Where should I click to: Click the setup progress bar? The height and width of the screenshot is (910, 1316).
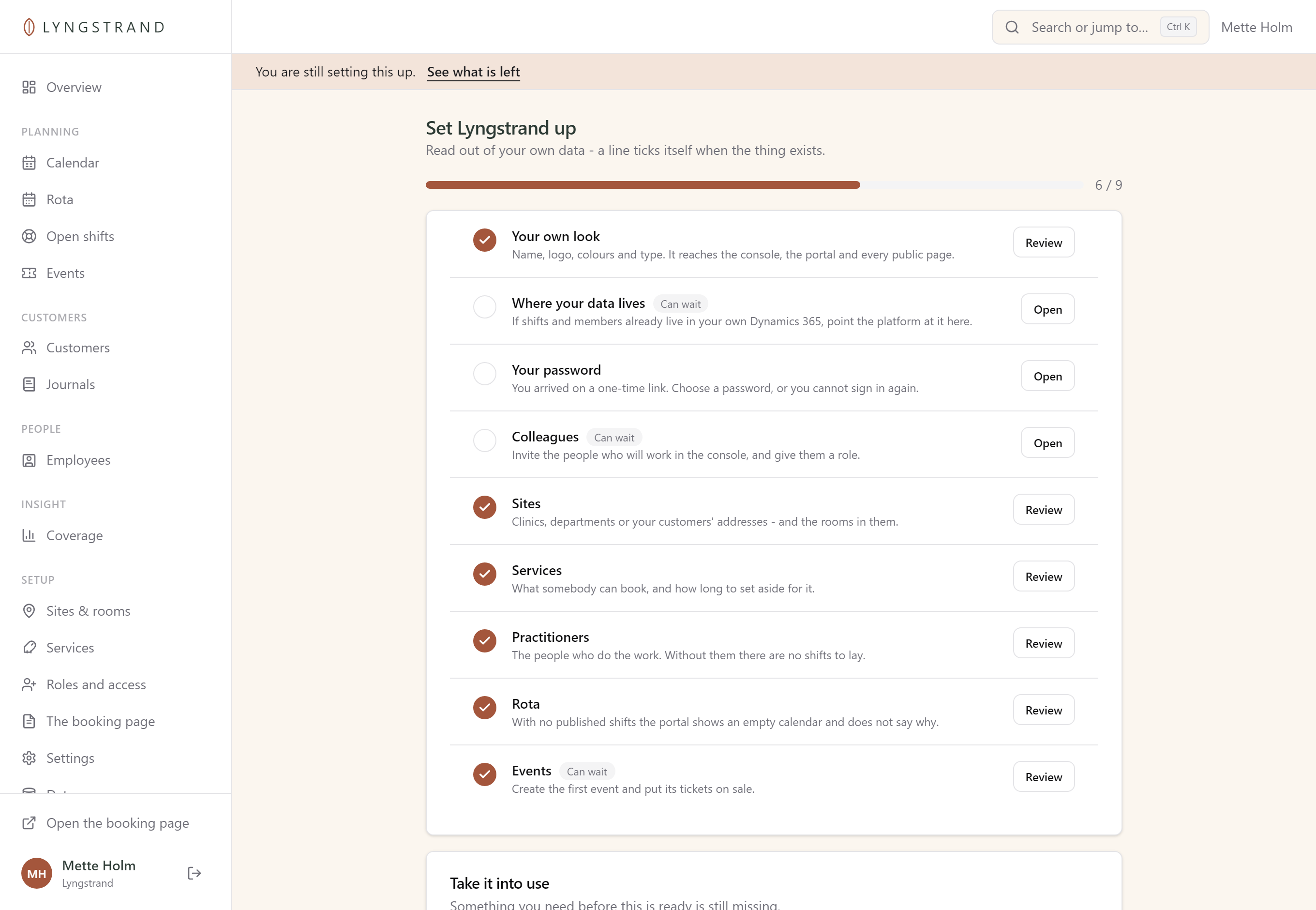pos(755,185)
